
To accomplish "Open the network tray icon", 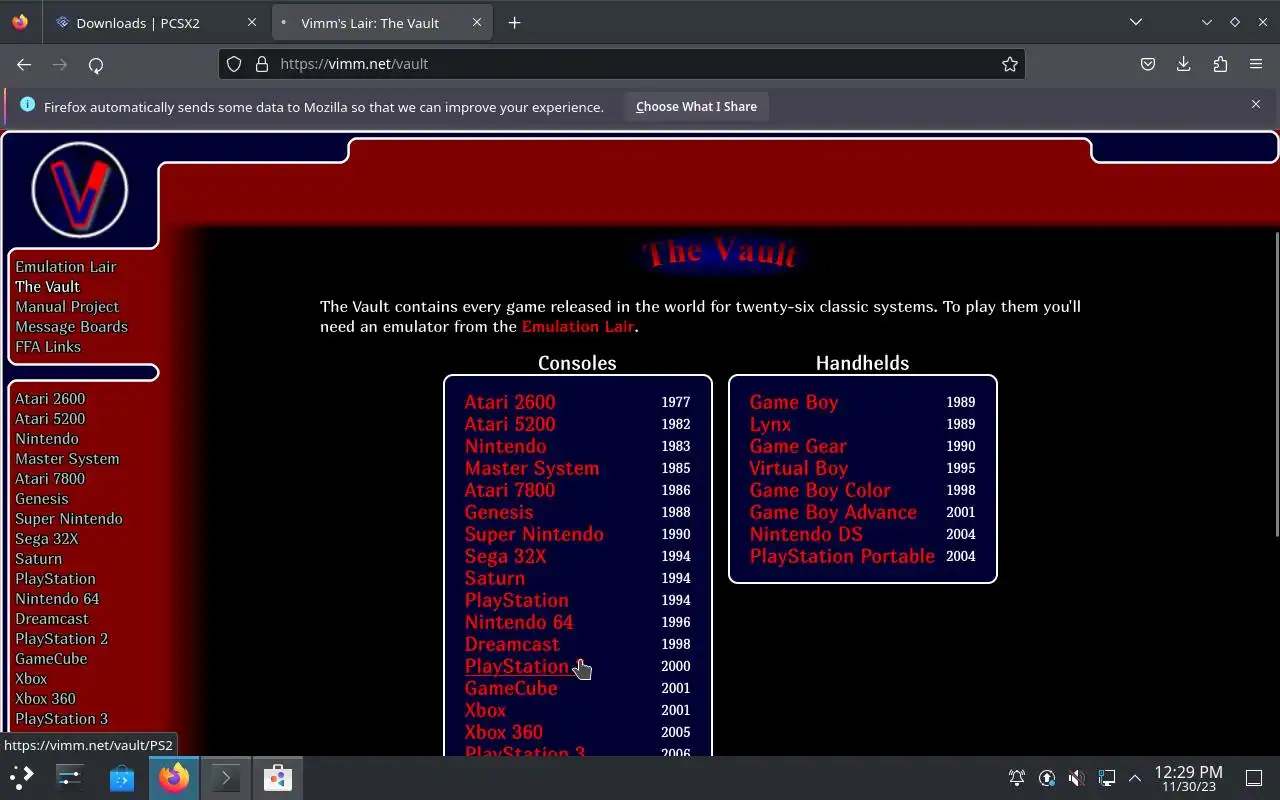I will tap(1106, 778).
